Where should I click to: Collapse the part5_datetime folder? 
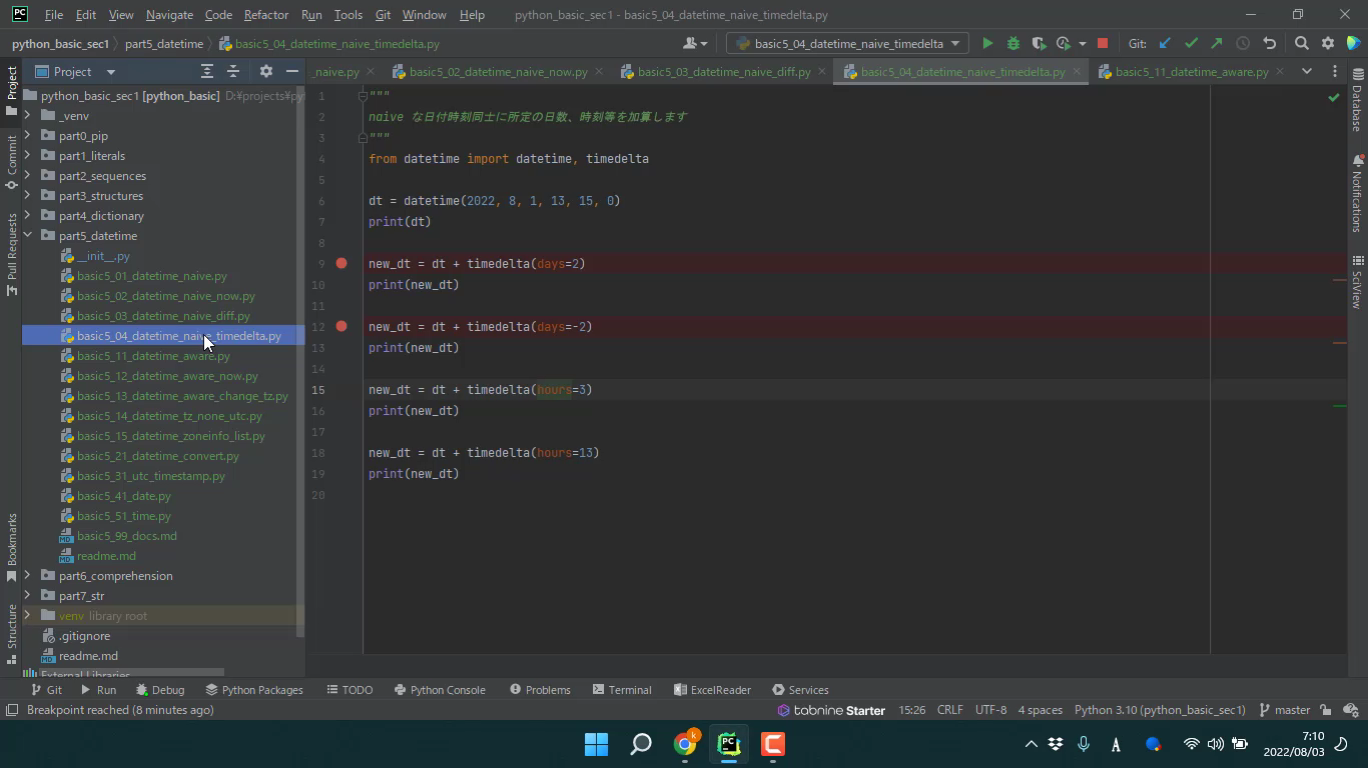pyautogui.click(x=28, y=236)
